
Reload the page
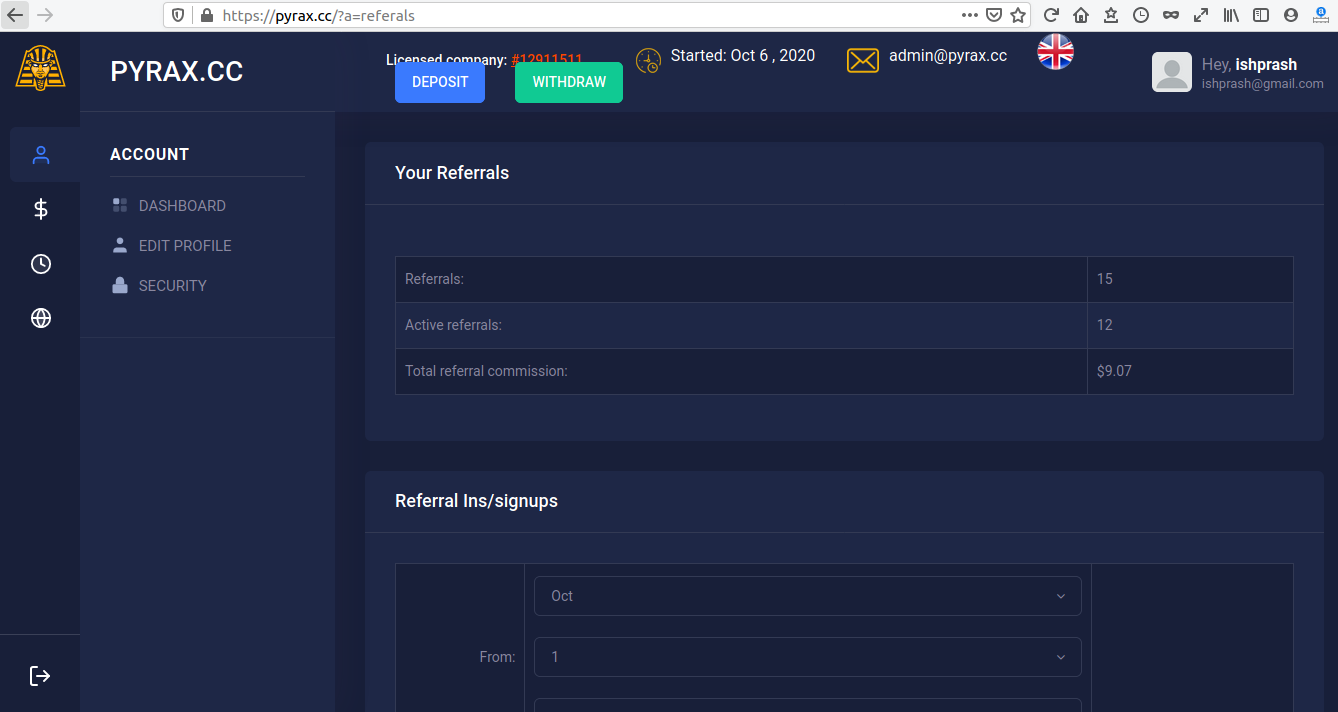coord(1051,15)
